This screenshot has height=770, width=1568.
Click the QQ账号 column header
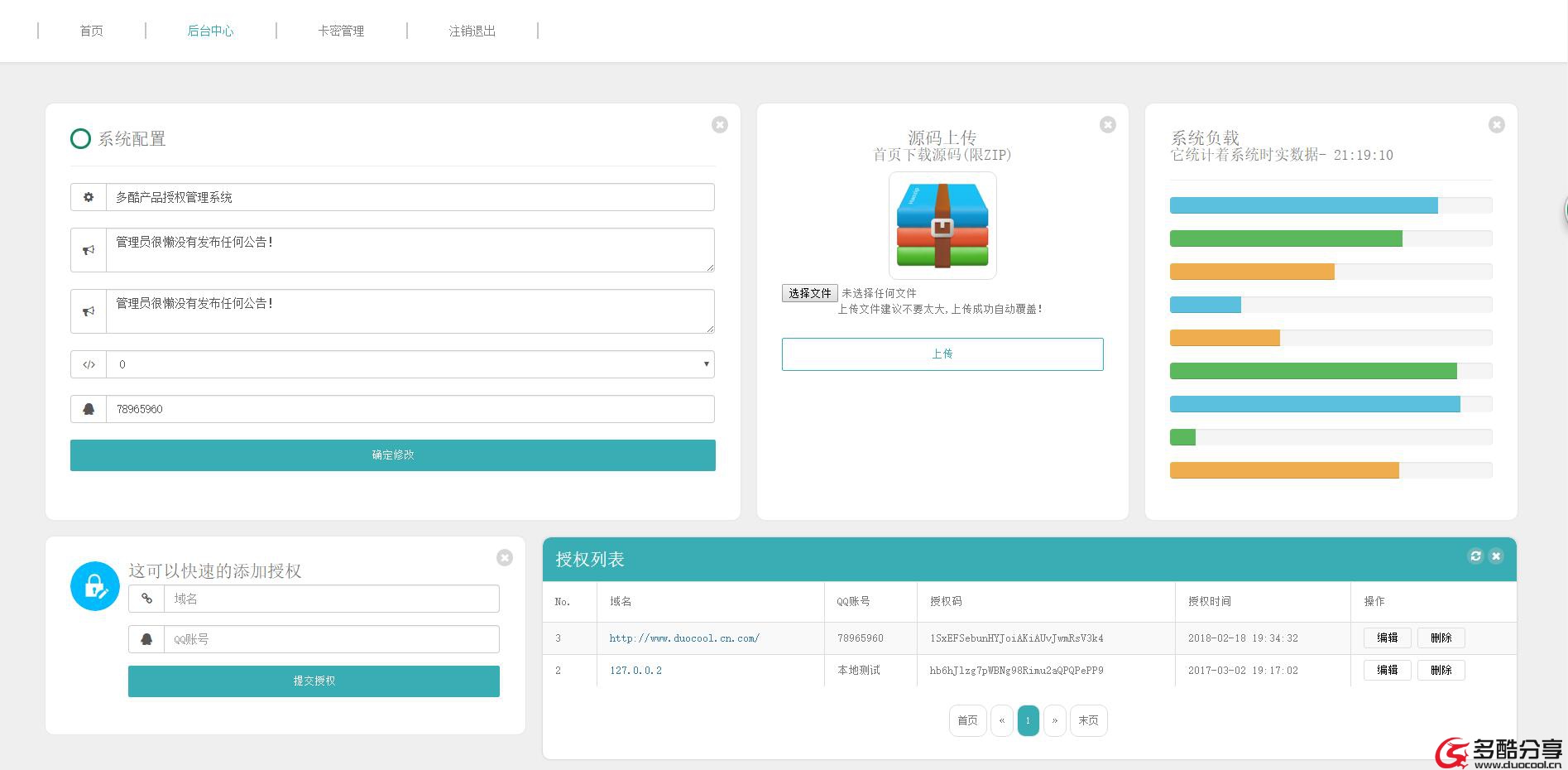pyautogui.click(x=853, y=602)
